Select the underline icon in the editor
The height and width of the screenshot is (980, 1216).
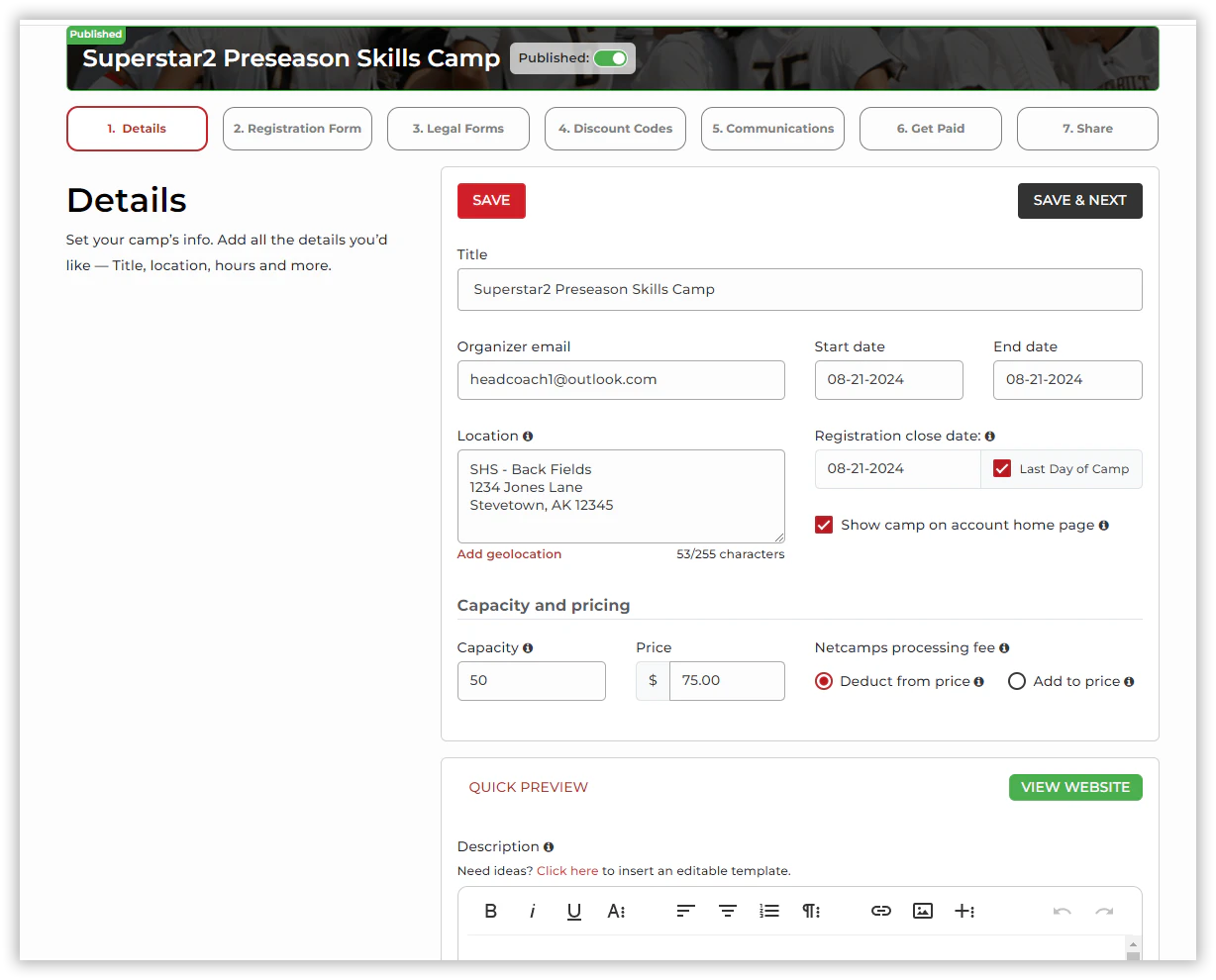574,911
